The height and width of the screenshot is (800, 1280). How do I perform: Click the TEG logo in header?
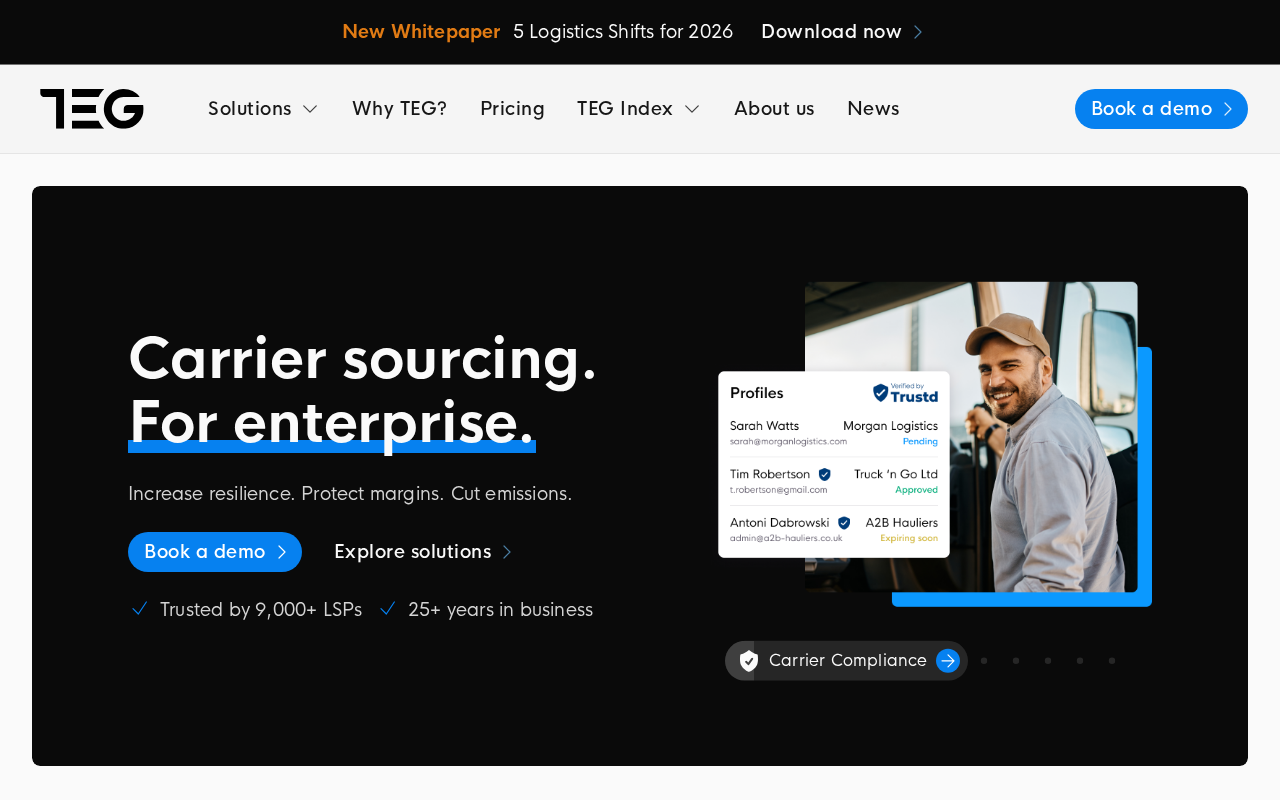[x=92, y=109]
